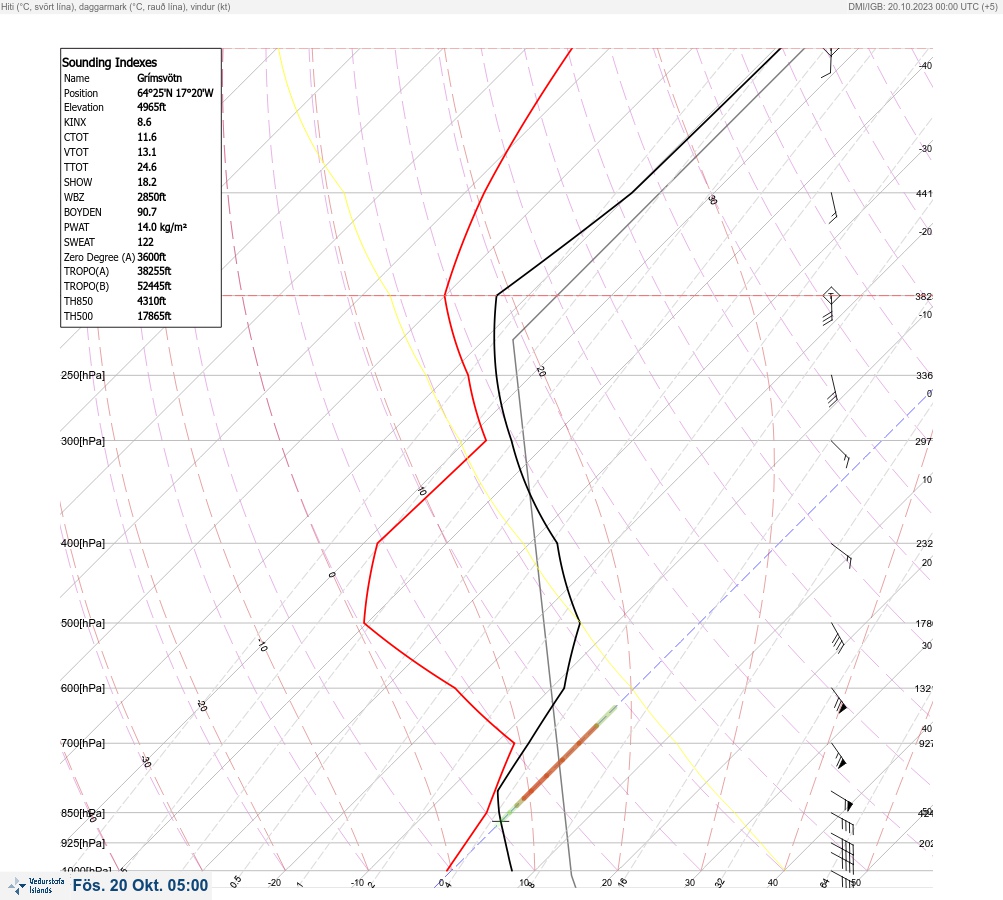The width and height of the screenshot is (1003, 900).
Task: Click the wind barb at 600 hPa
Action: coord(839,701)
